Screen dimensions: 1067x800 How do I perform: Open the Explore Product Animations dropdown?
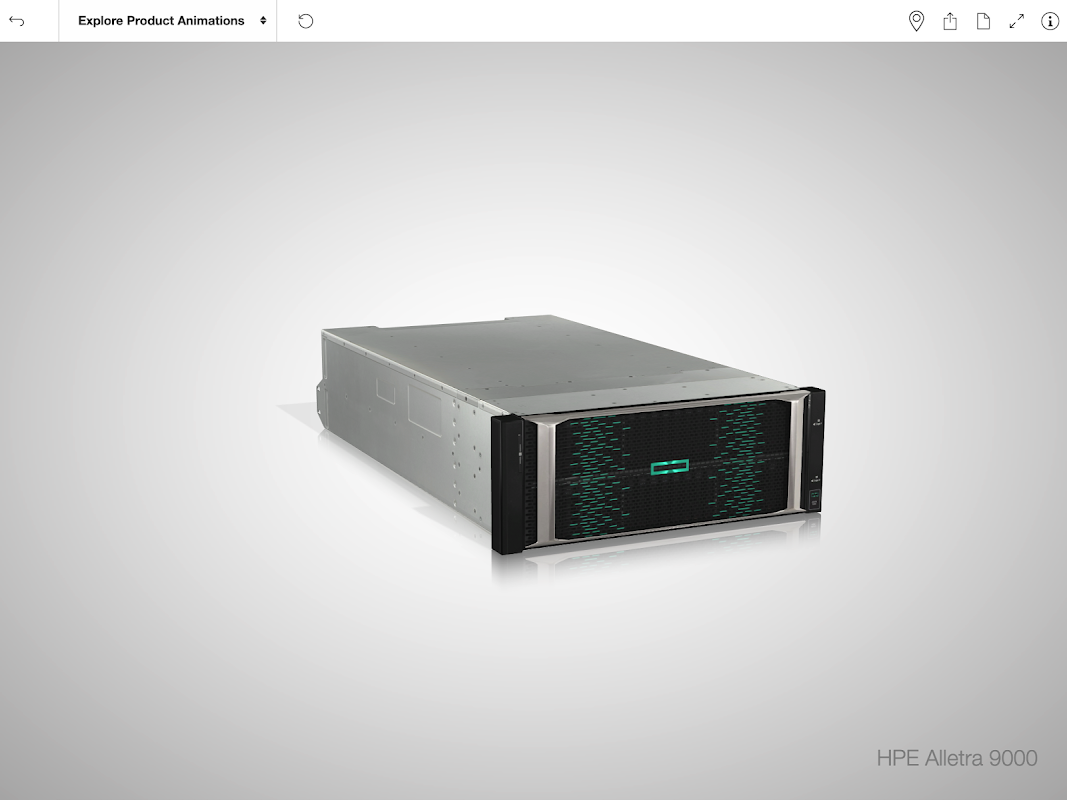167,21
